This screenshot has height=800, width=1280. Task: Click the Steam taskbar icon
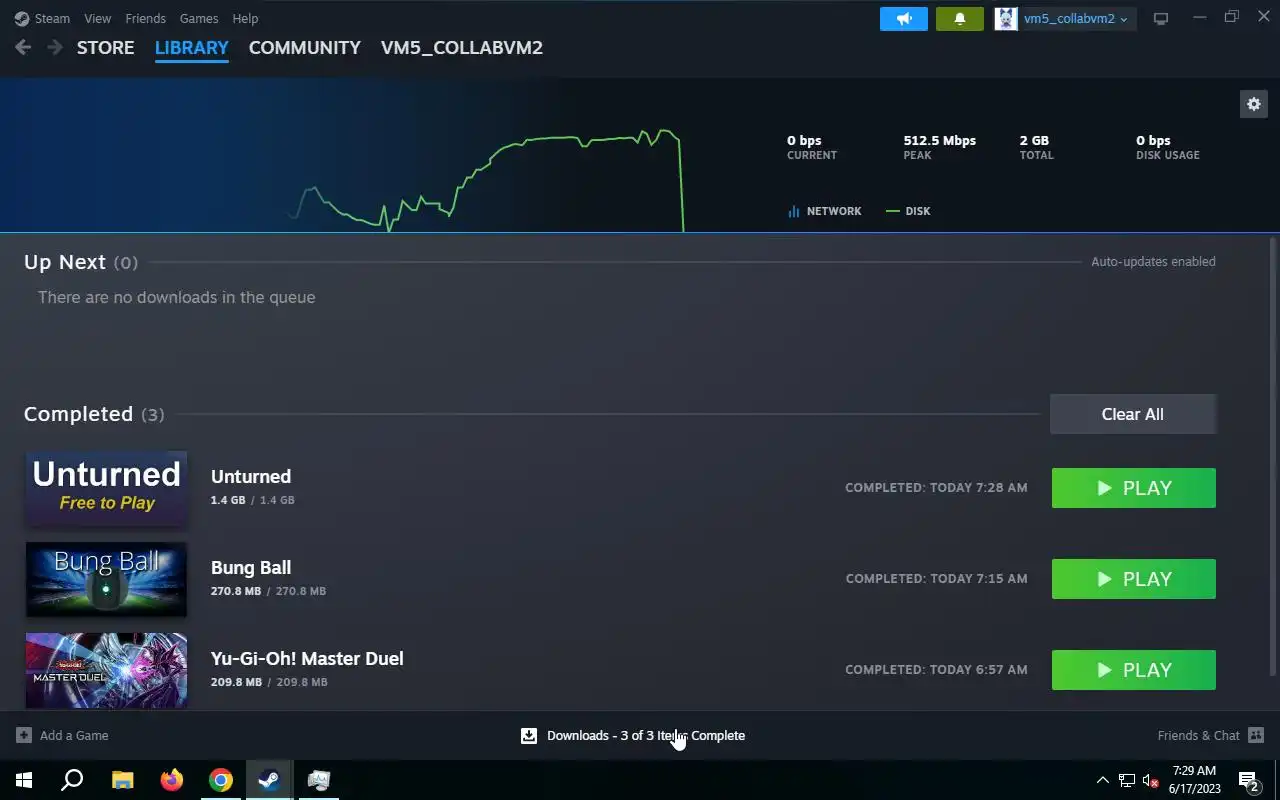(x=269, y=780)
